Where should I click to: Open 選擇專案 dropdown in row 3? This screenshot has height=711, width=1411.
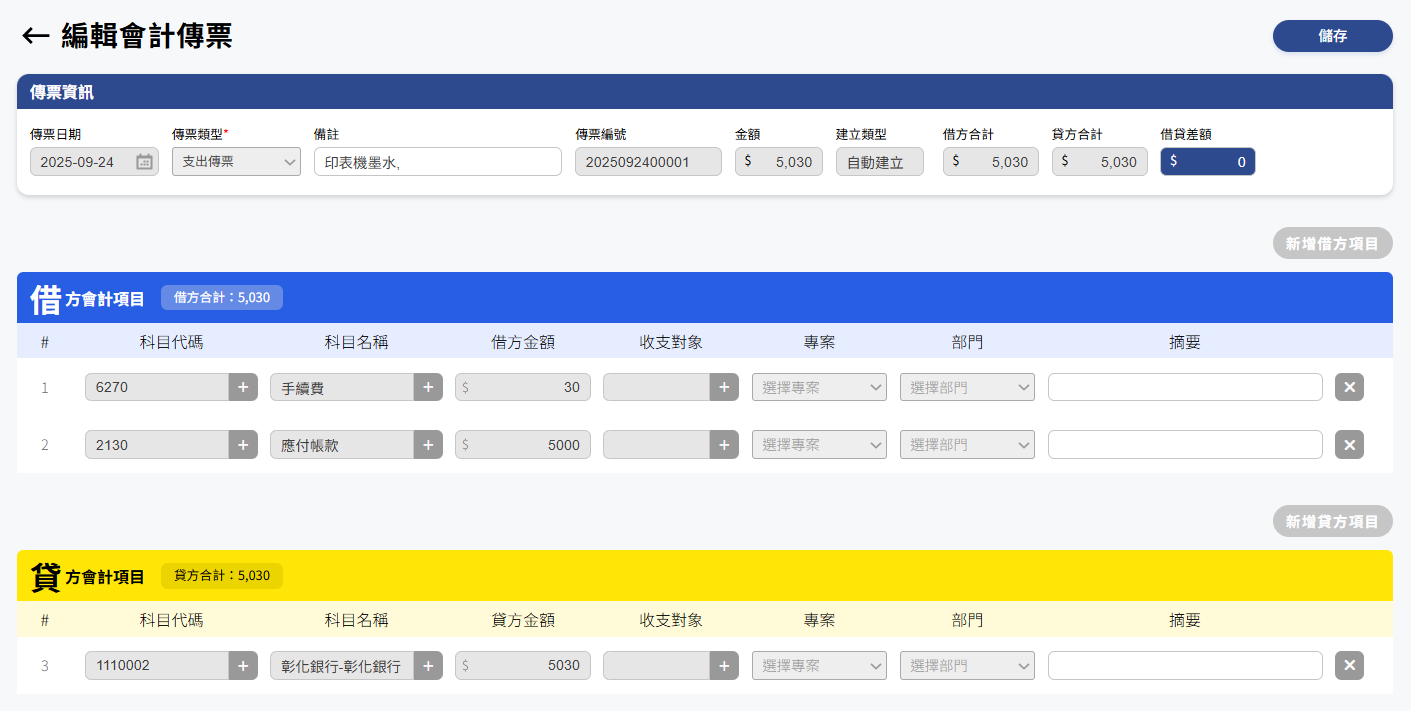pyautogui.click(x=819, y=665)
